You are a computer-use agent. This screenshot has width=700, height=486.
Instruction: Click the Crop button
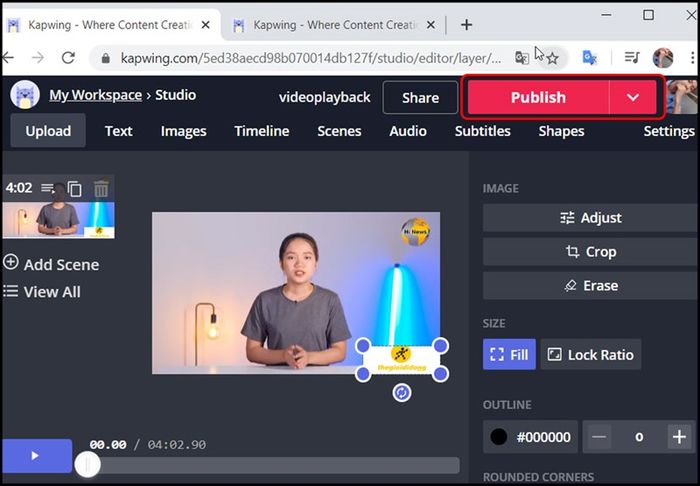[591, 252]
